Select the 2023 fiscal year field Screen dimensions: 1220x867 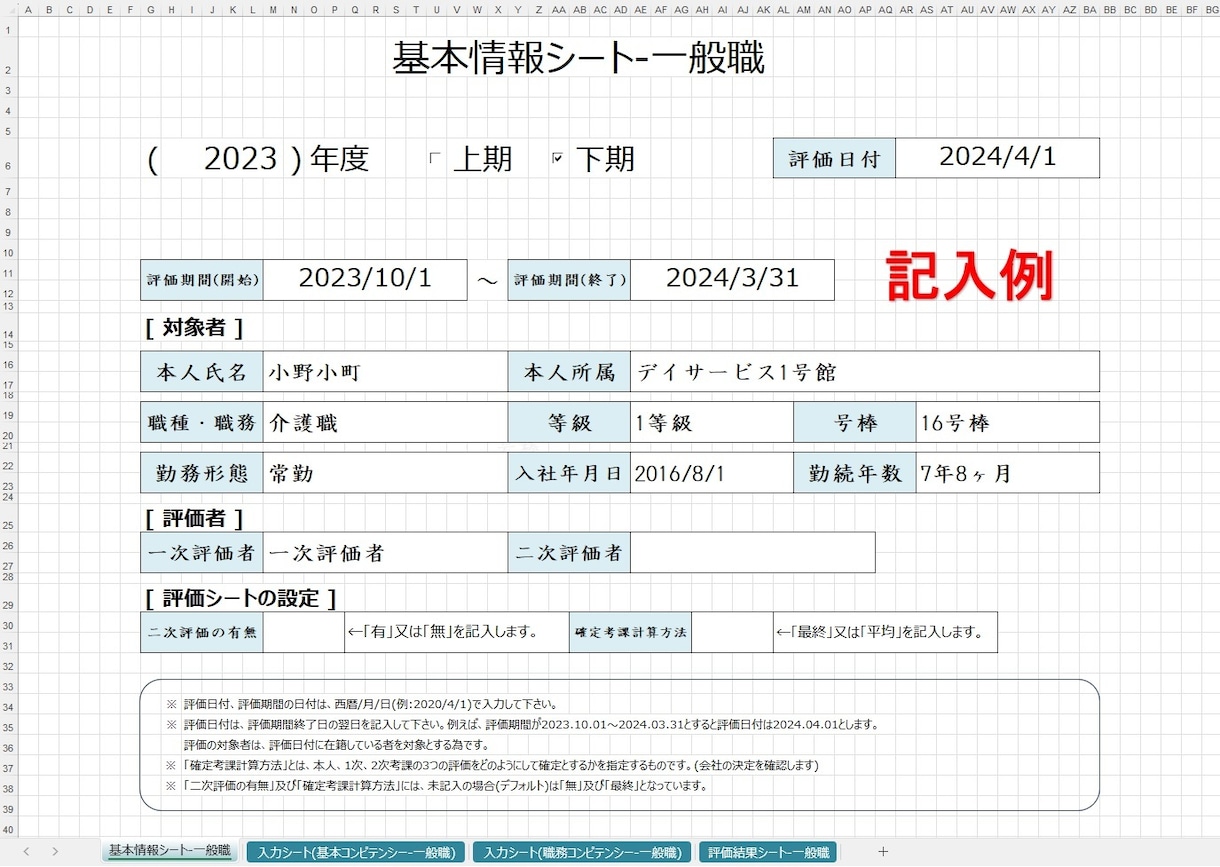coord(240,158)
